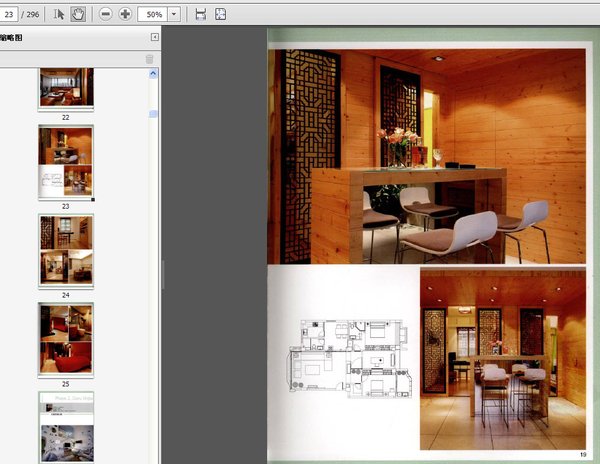The height and width of the screenshot is (464, 600).
Task: Click the lower dining room photo
Action: pyautogui.click(x=503, y=359)
